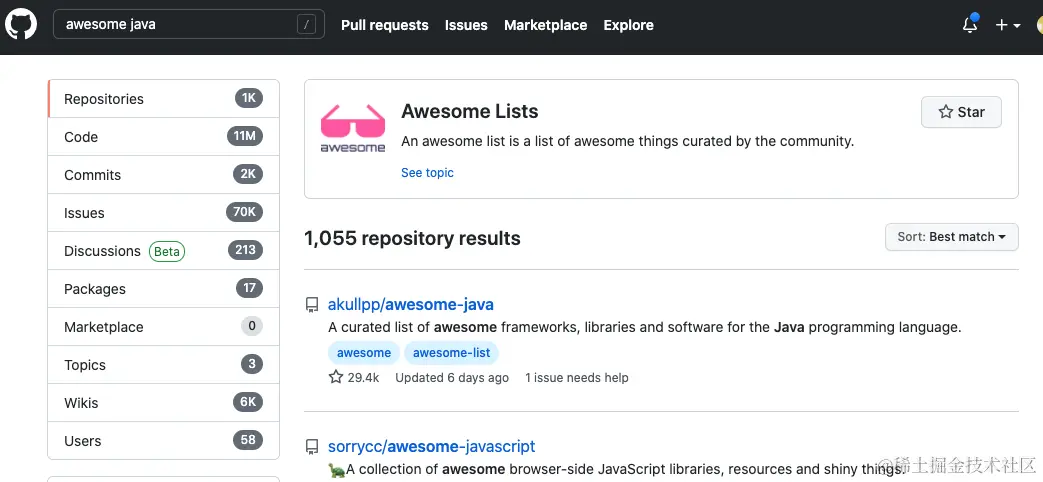Click the Awesome Lists sunglasses logo
The height and width of the screenshot is (482, 1043).
click(x=352, y=129)
